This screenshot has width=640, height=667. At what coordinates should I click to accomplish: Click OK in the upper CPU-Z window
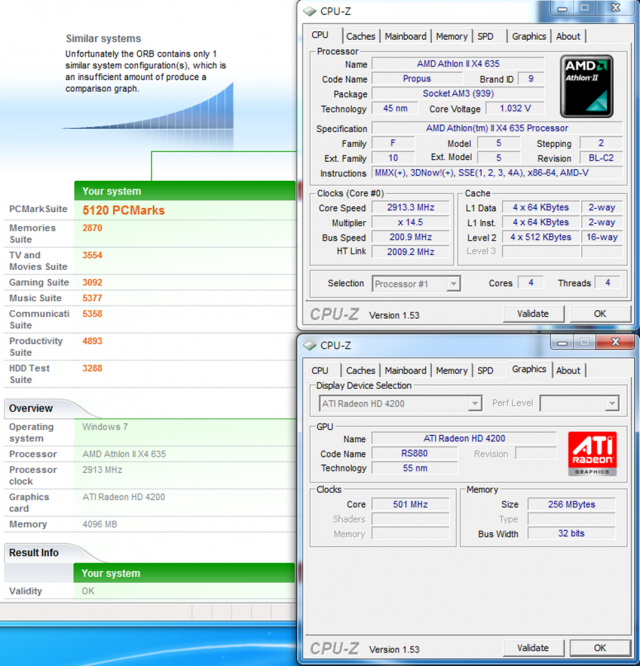(x=600, y=314)
